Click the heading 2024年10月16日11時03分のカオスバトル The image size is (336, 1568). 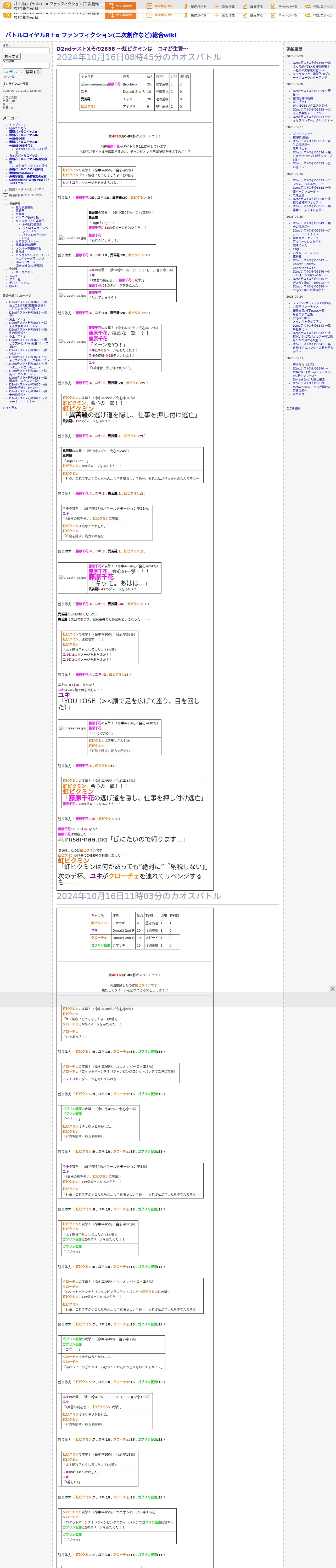[139, 896]
